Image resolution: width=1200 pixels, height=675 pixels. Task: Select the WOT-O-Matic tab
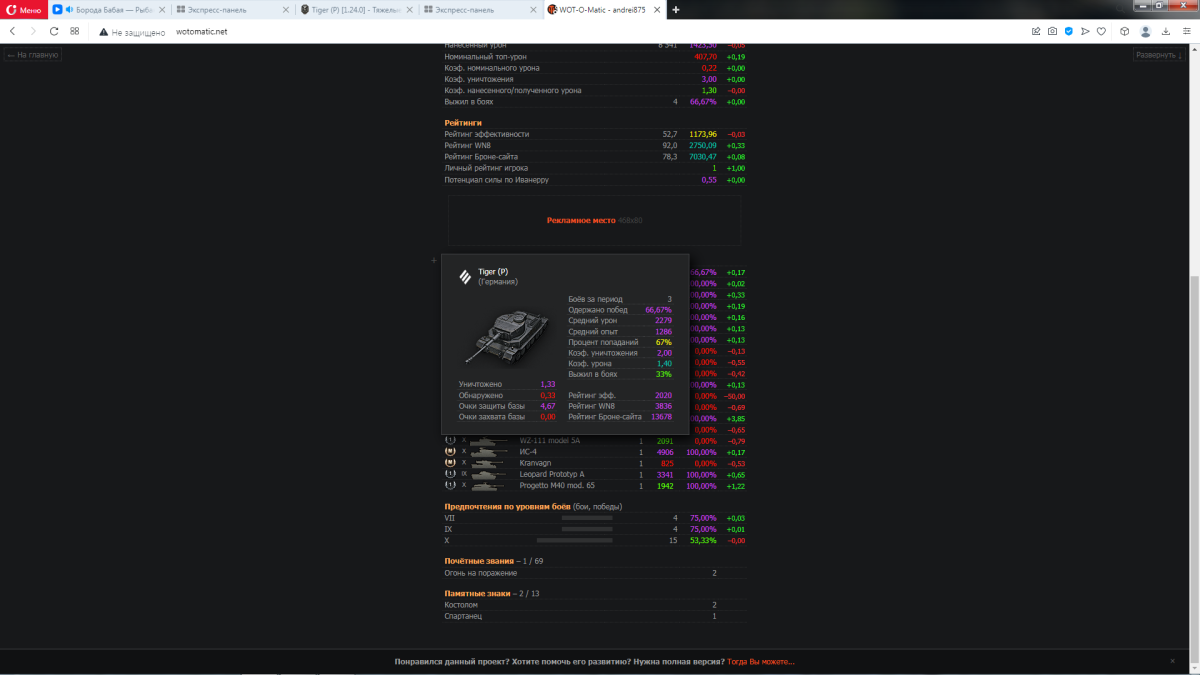(x=606, y=9)
